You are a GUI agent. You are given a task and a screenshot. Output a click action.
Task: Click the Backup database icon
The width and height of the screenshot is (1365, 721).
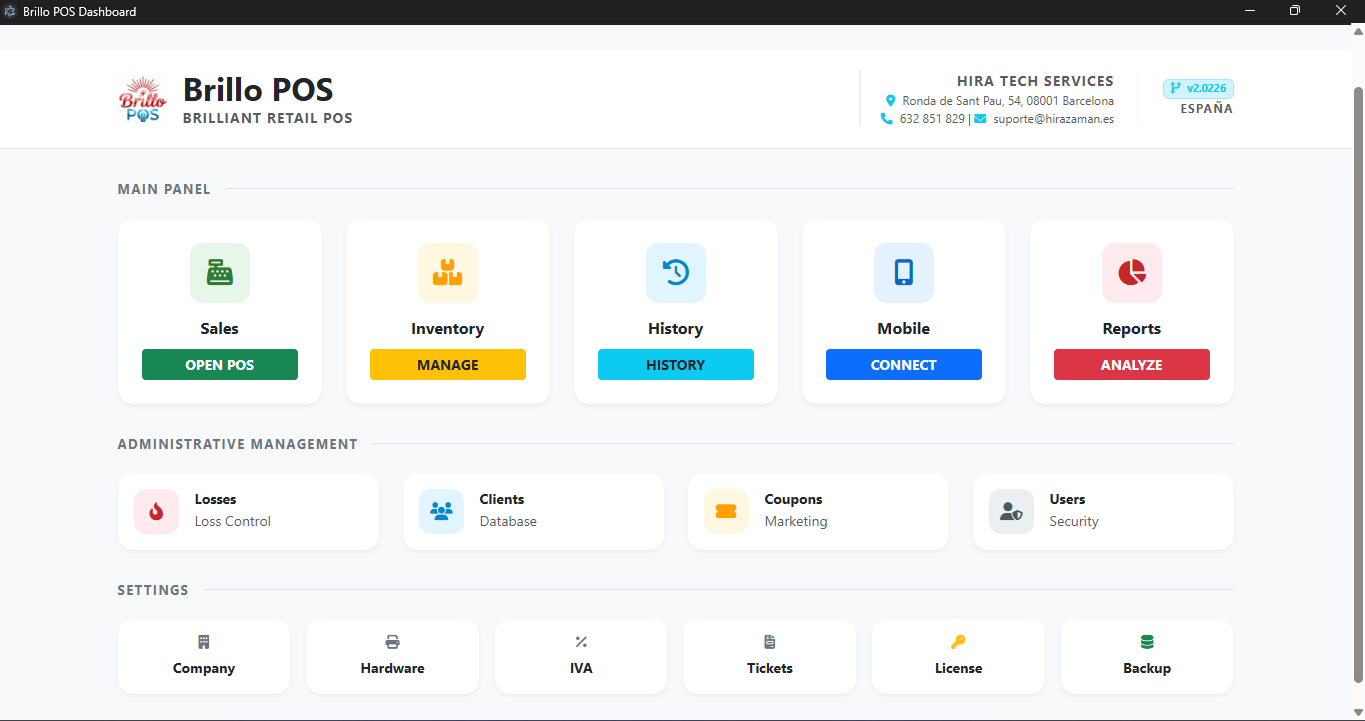1147,642
